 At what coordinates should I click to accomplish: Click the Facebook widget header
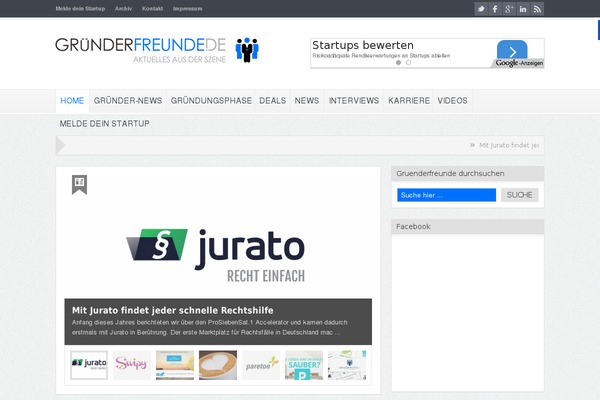pyautogui.click(x=467, y=226)
